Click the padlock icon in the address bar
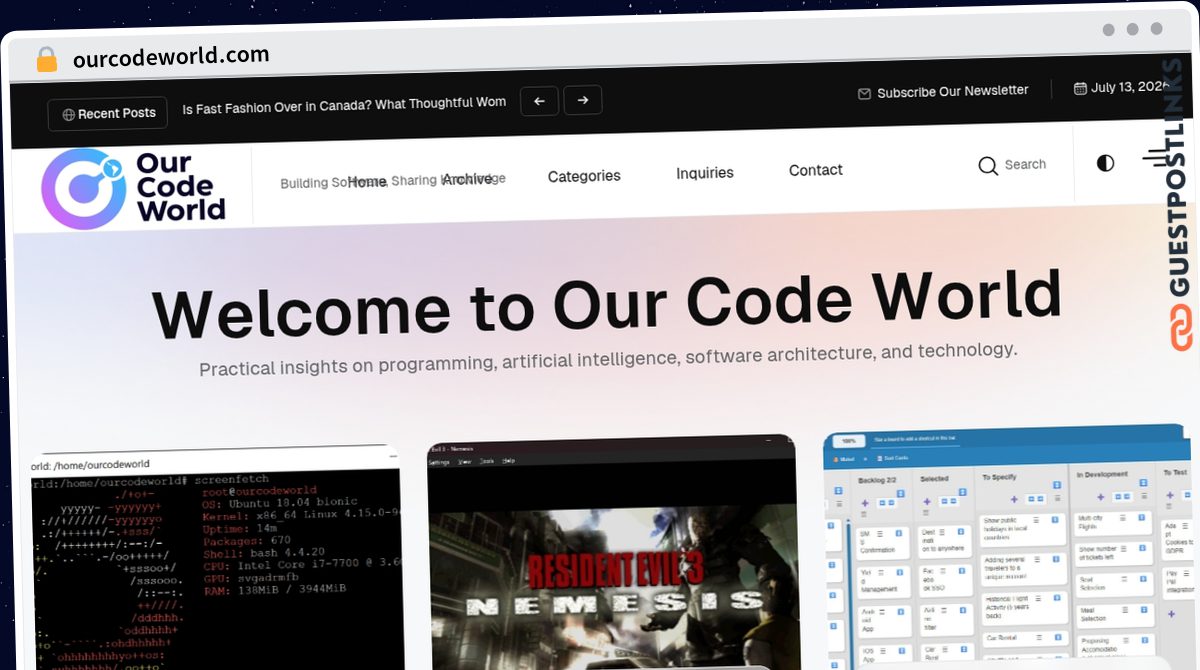 47,59
